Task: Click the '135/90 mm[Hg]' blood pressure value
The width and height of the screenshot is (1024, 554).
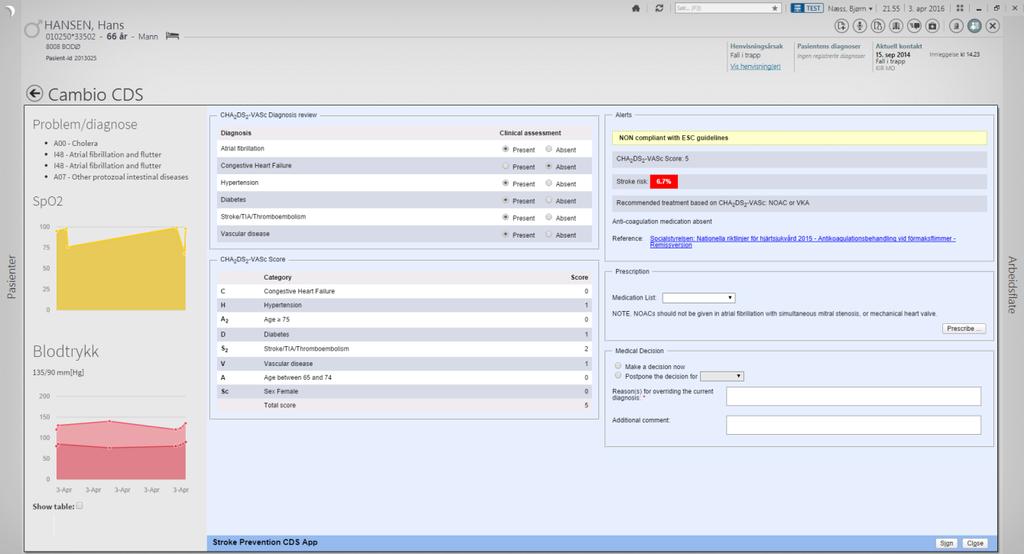Action: 58,372
